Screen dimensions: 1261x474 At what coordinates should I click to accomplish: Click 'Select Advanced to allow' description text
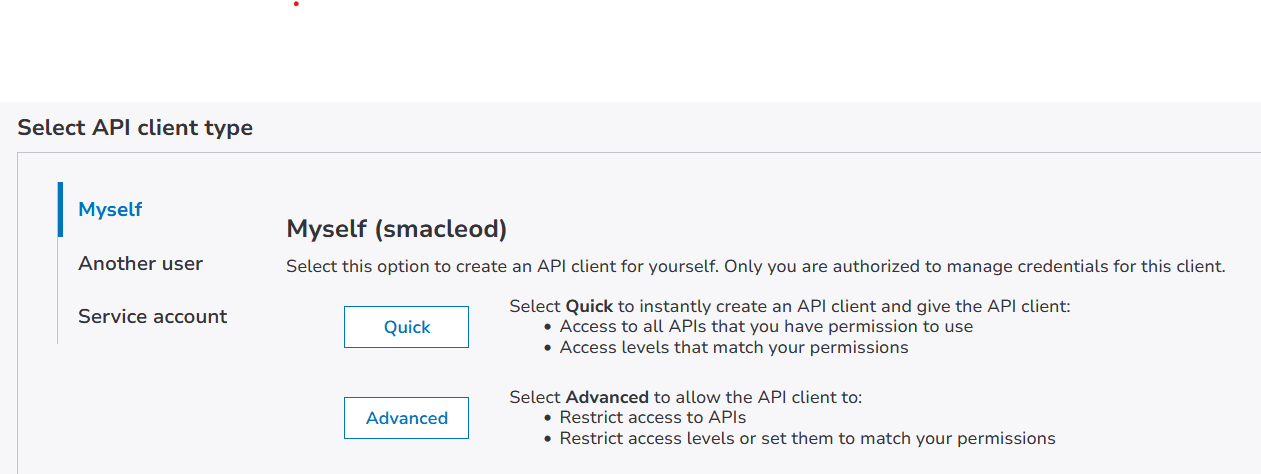click(686, 397)
